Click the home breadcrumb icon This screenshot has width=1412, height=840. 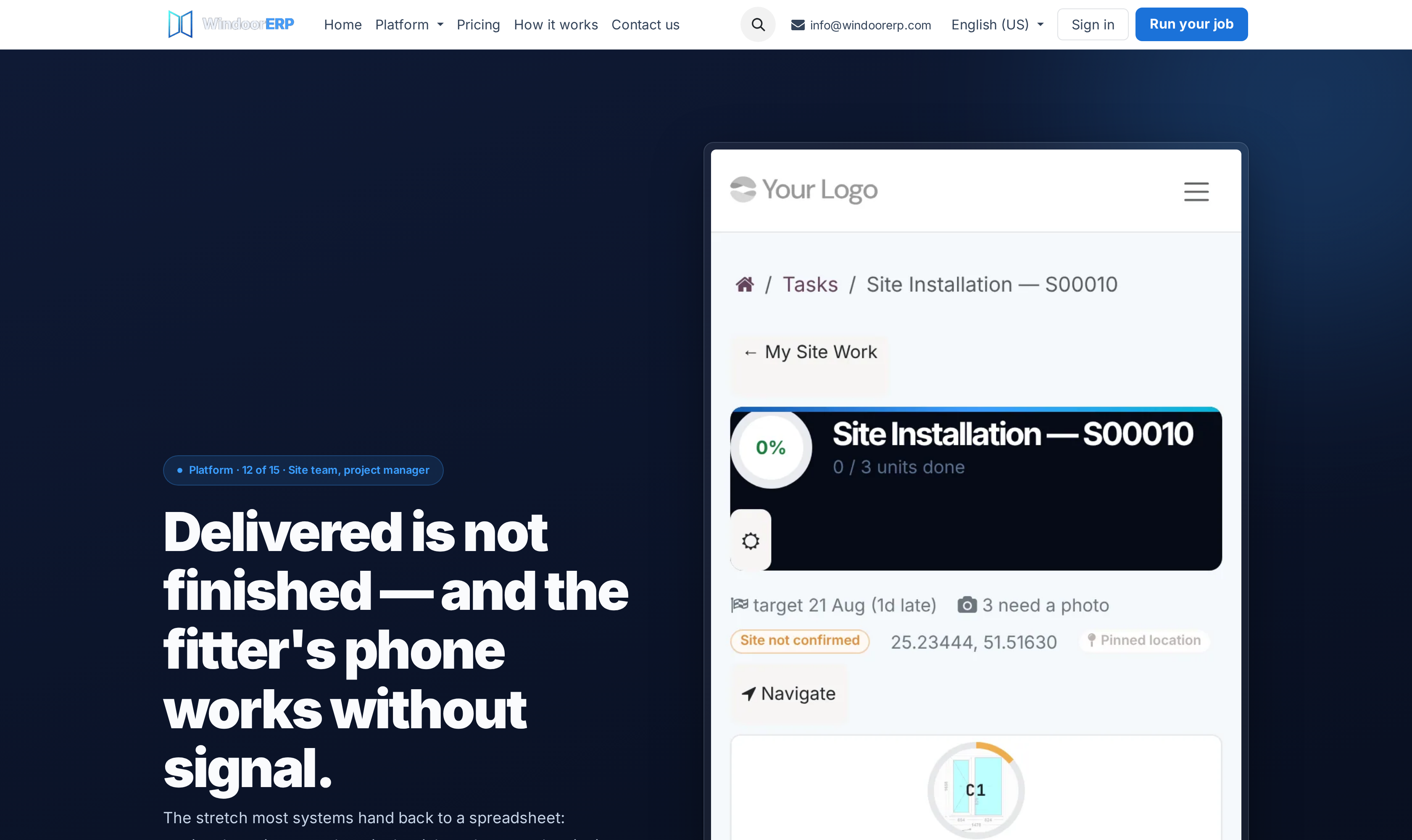745,284
